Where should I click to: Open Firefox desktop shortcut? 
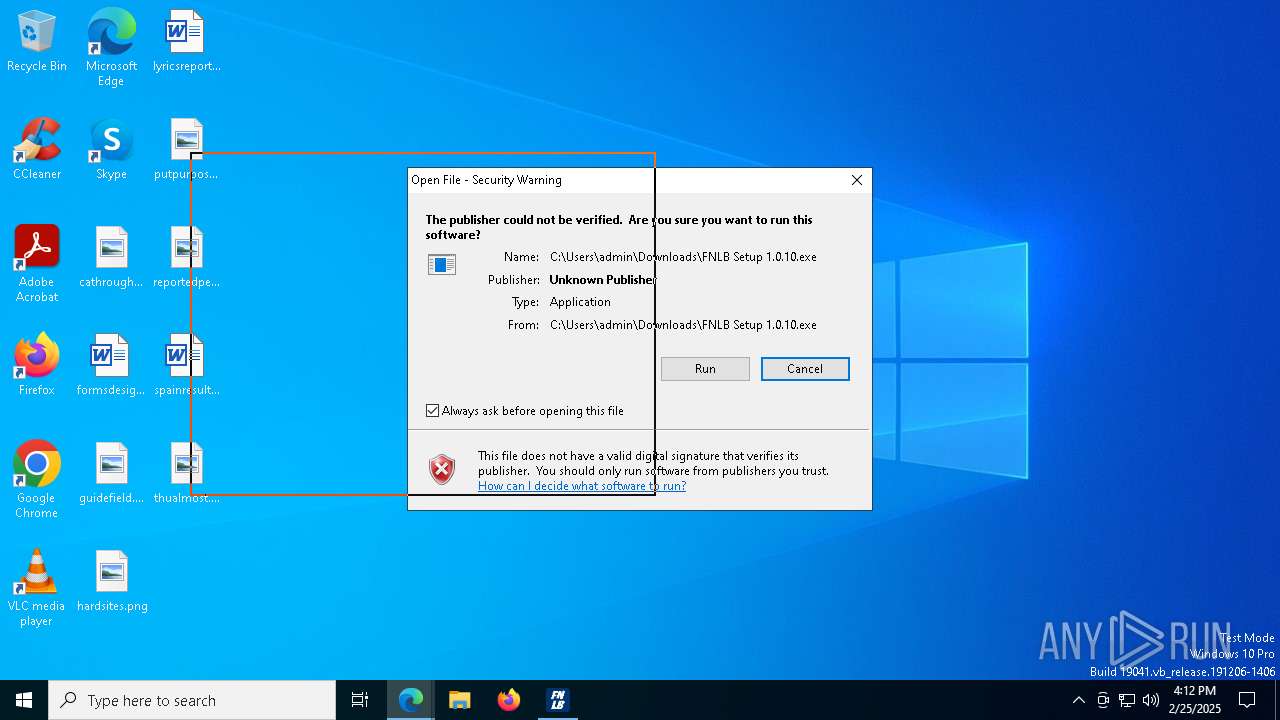coord(37,365)
